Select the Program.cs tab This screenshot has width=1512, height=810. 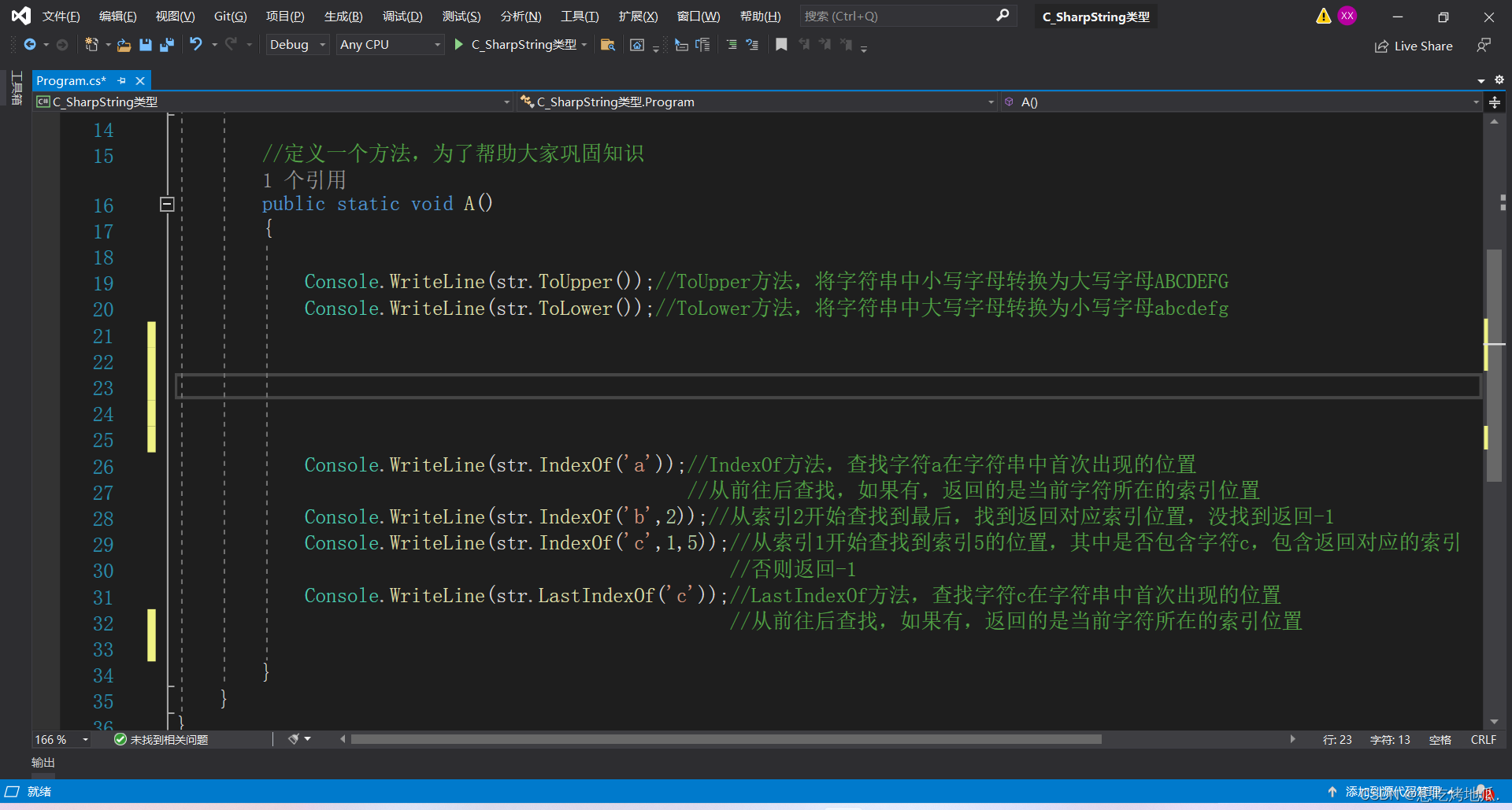point(72,80)
